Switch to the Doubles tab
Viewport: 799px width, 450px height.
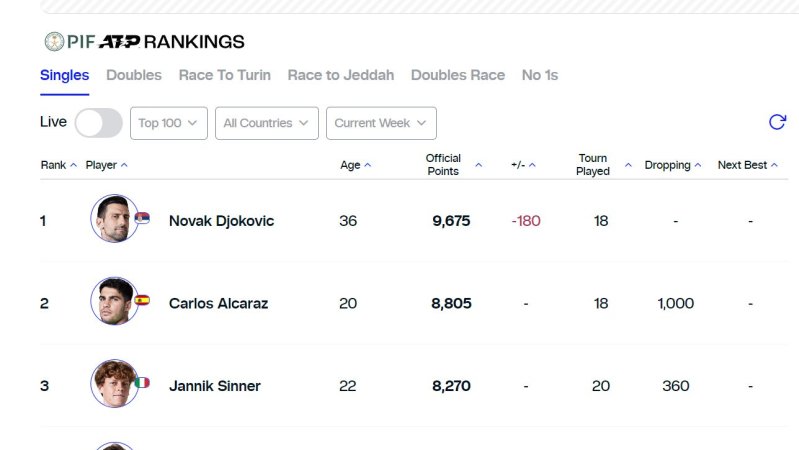coord(134,75)
